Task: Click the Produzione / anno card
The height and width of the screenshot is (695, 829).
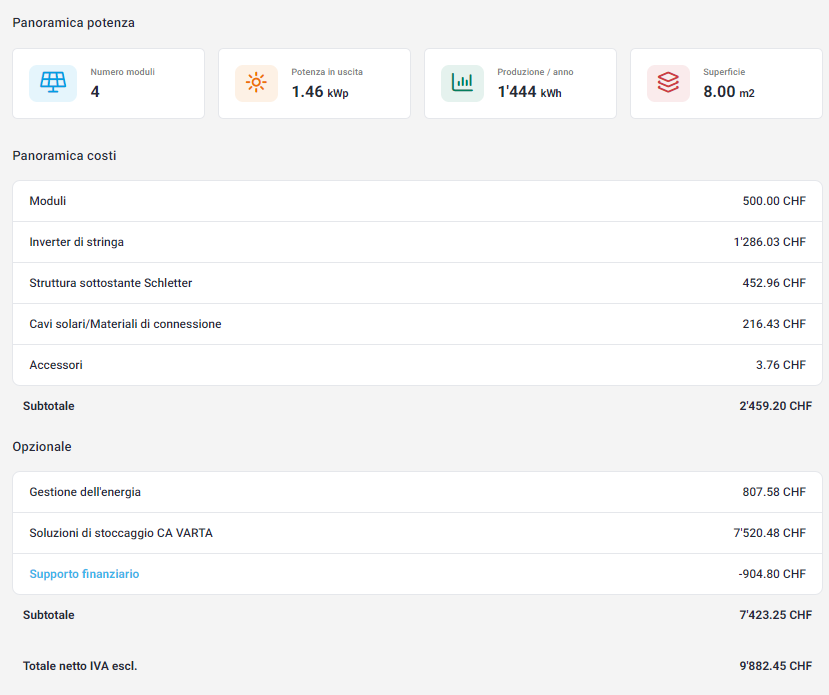Action: pyautogui.click(x=520, y=84)
